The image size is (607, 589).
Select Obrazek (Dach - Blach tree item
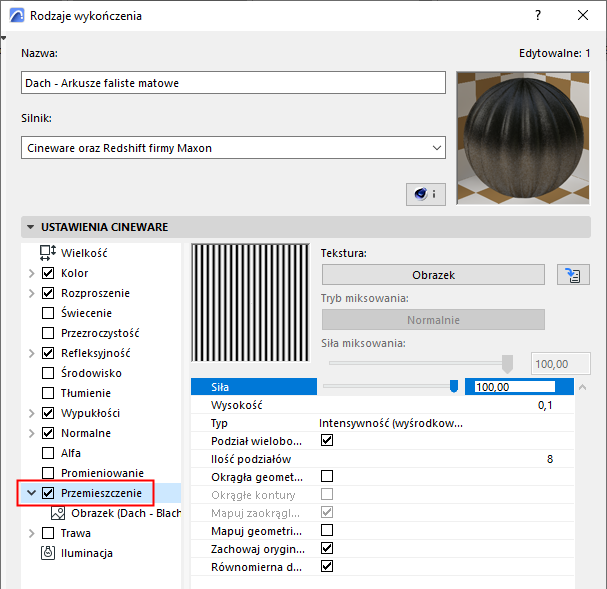point(116,513)
